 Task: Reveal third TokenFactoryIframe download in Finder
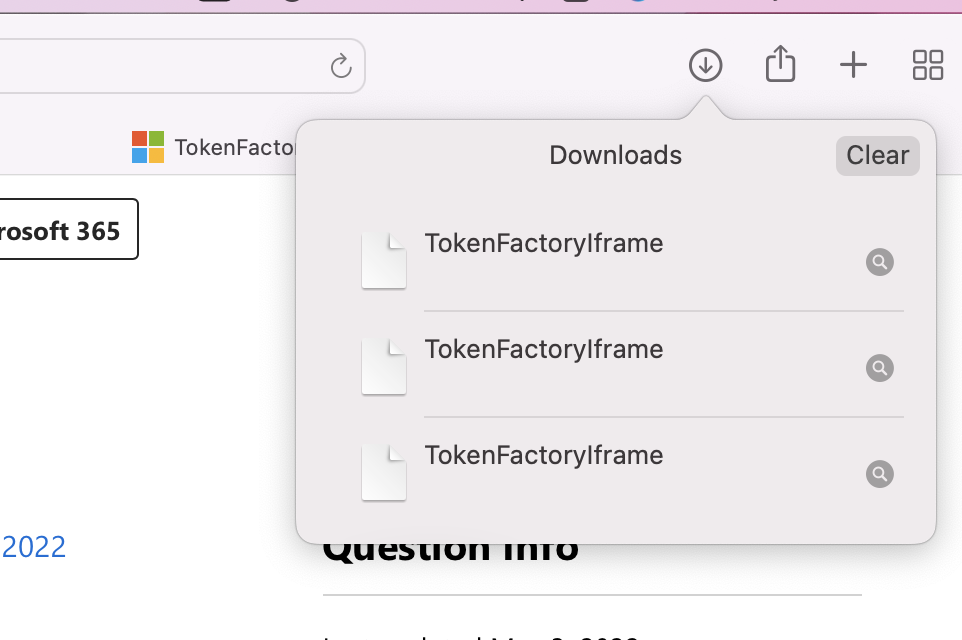(879, 474)
